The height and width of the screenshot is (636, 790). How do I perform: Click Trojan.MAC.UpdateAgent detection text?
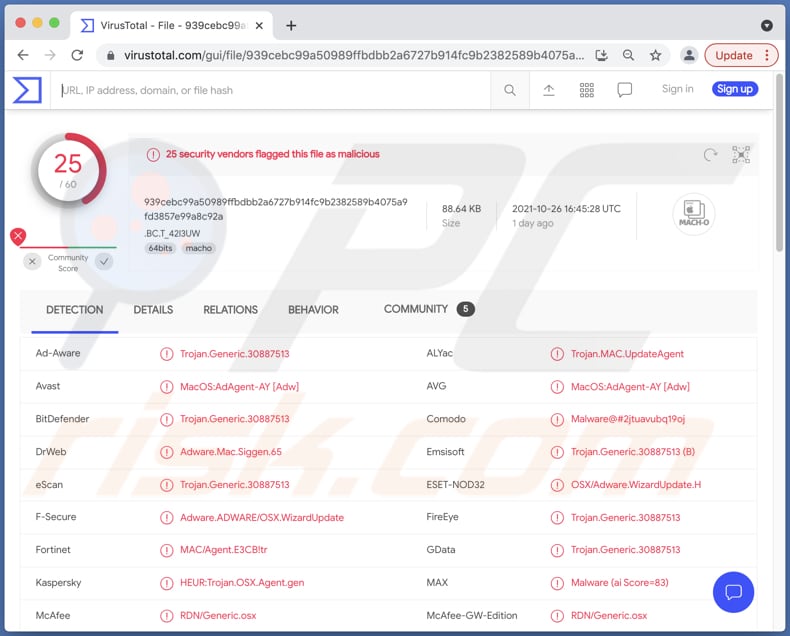pyautogui.click(x=627, y=354)
